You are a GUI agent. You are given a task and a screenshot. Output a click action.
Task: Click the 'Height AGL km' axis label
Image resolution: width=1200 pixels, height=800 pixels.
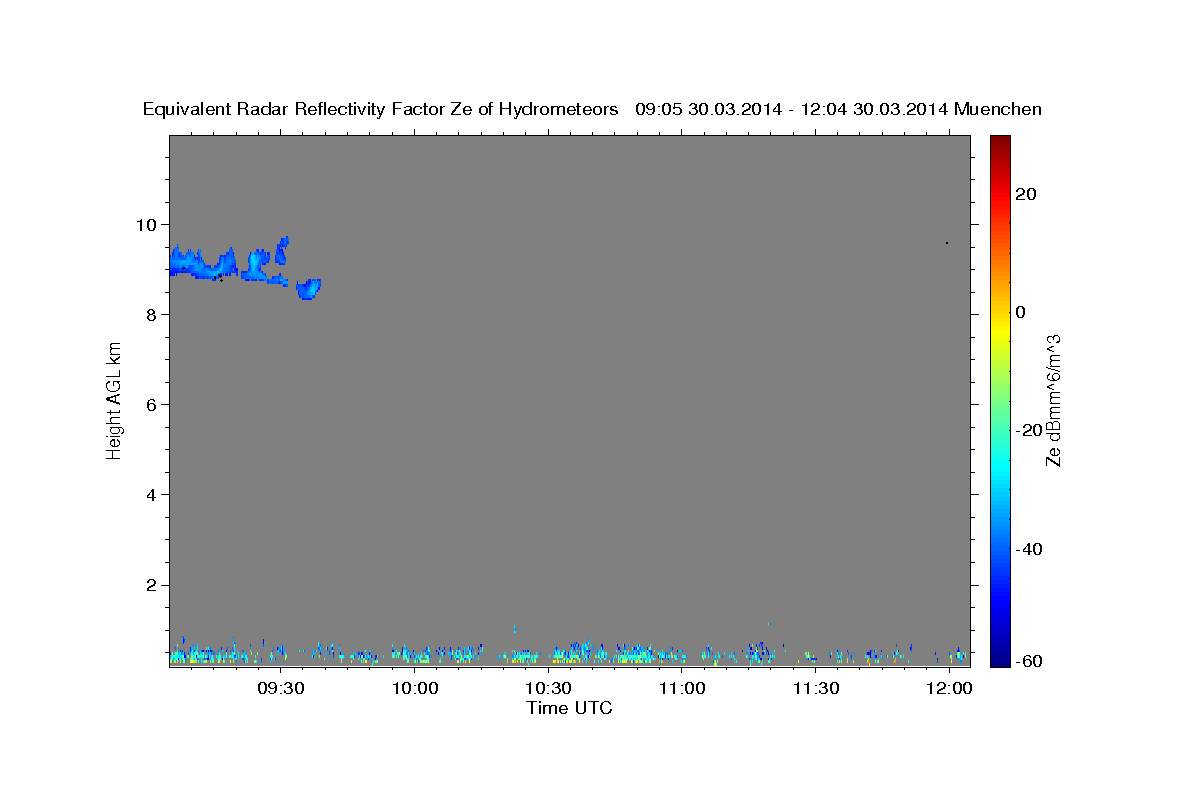(115, 401)
